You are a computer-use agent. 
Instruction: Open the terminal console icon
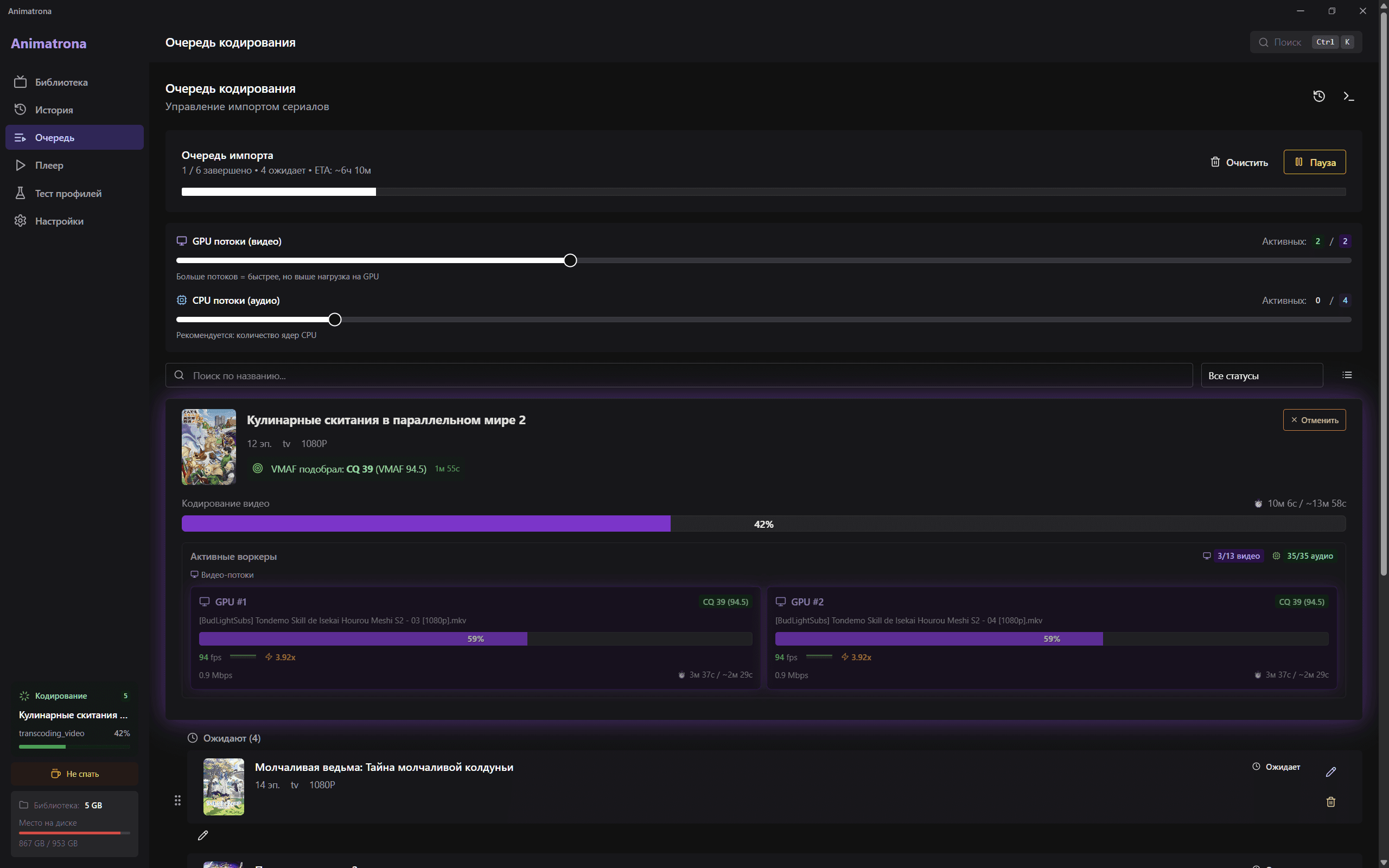click(x=1348, y=97)
